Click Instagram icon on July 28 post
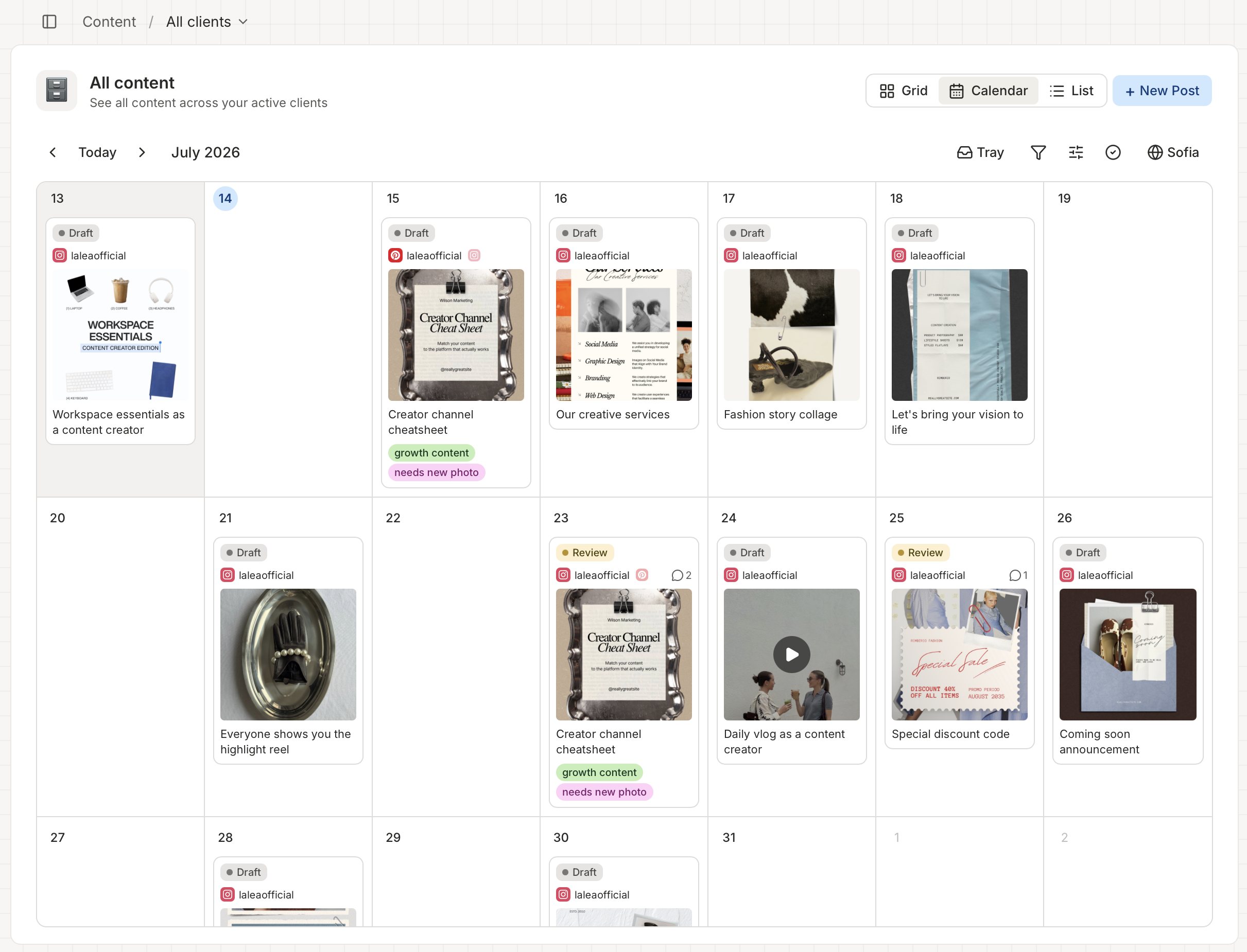The image size is (1247, 952). tap(227, 895)
